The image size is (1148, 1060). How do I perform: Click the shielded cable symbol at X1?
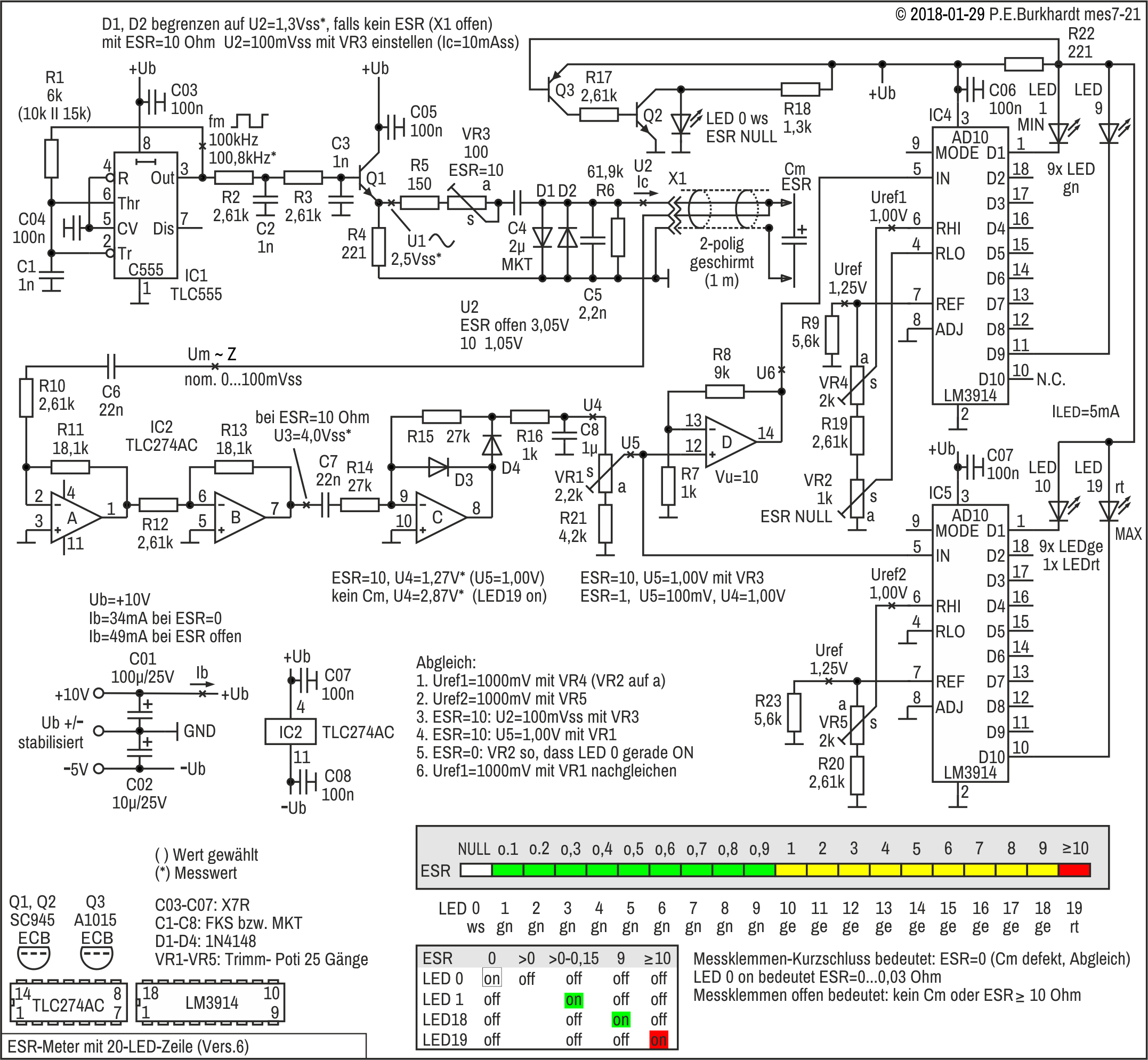point(723,210)
